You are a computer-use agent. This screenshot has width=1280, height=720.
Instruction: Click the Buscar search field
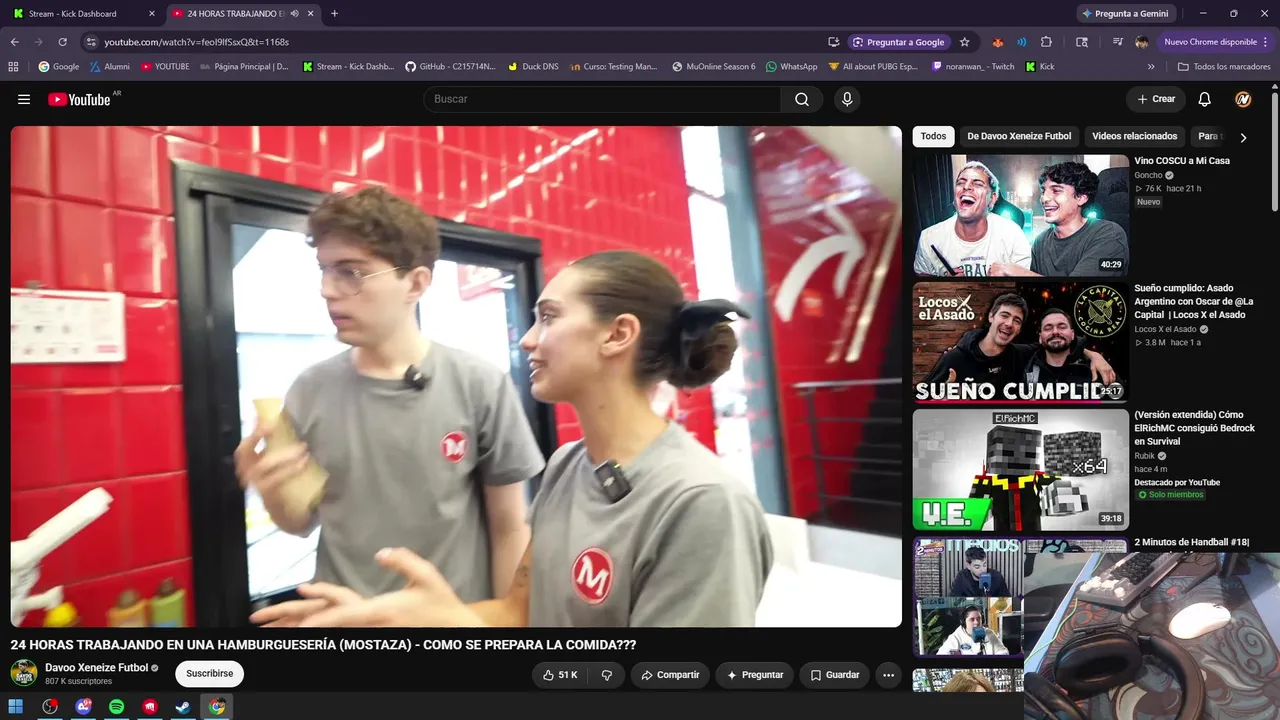(603, 99)
